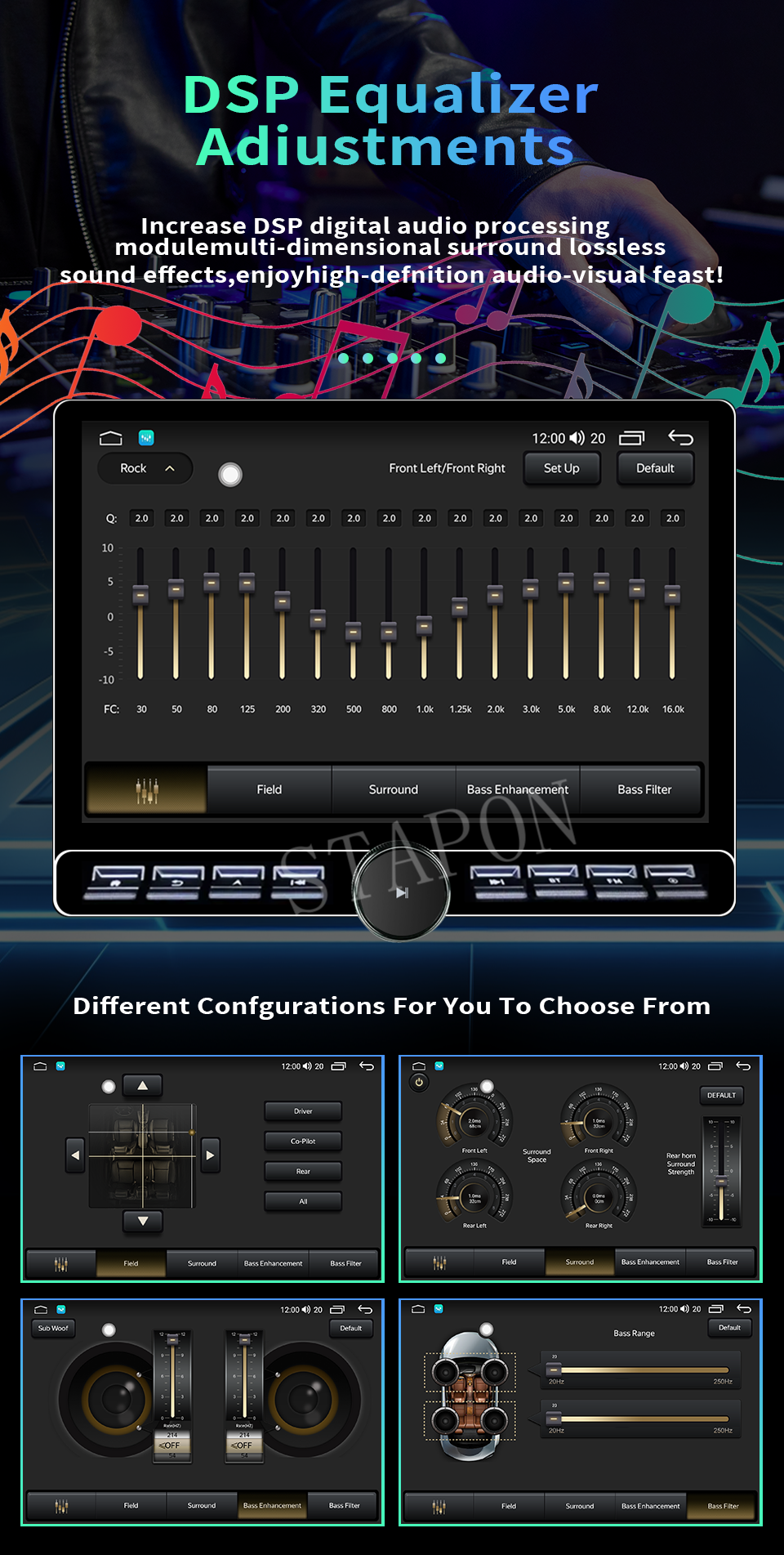This screenshot has height=1555, width=784.
Task: Click the back arrow icon on main equalizer screen
Action: (680, 438)
